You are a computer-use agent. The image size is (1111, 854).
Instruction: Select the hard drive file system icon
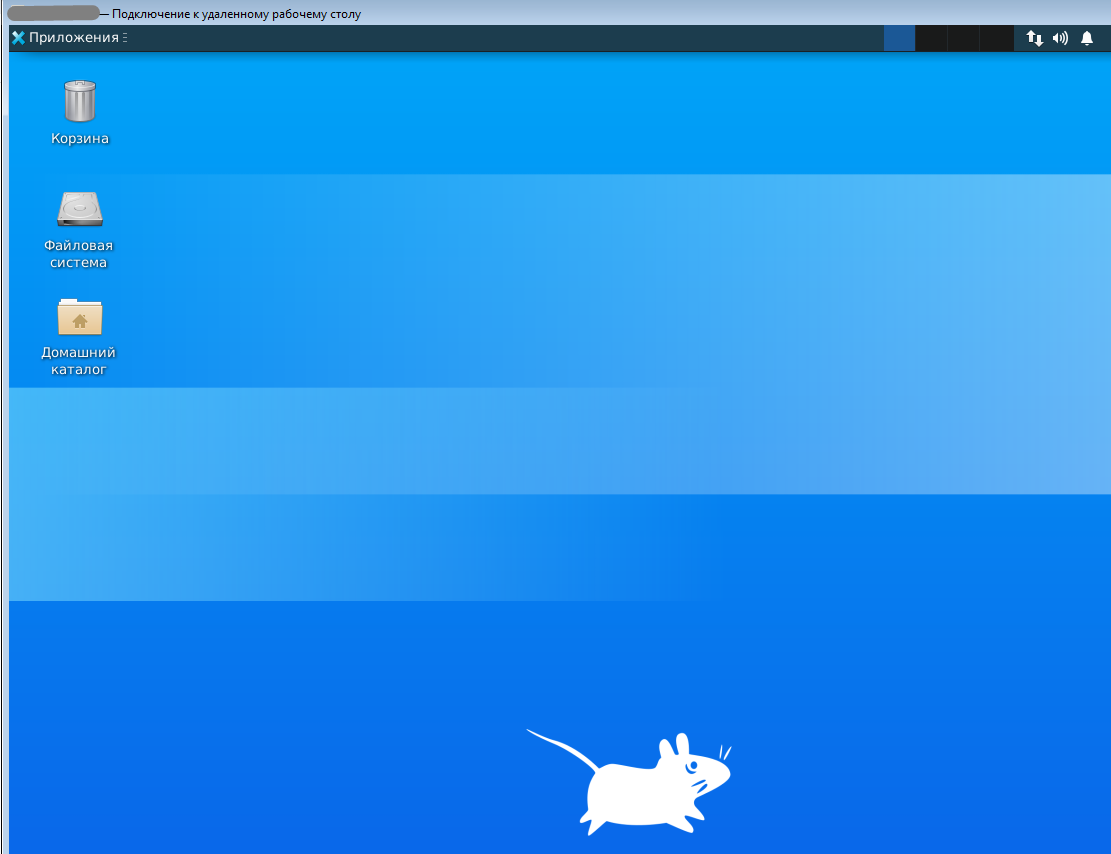(x=80, y=209)
